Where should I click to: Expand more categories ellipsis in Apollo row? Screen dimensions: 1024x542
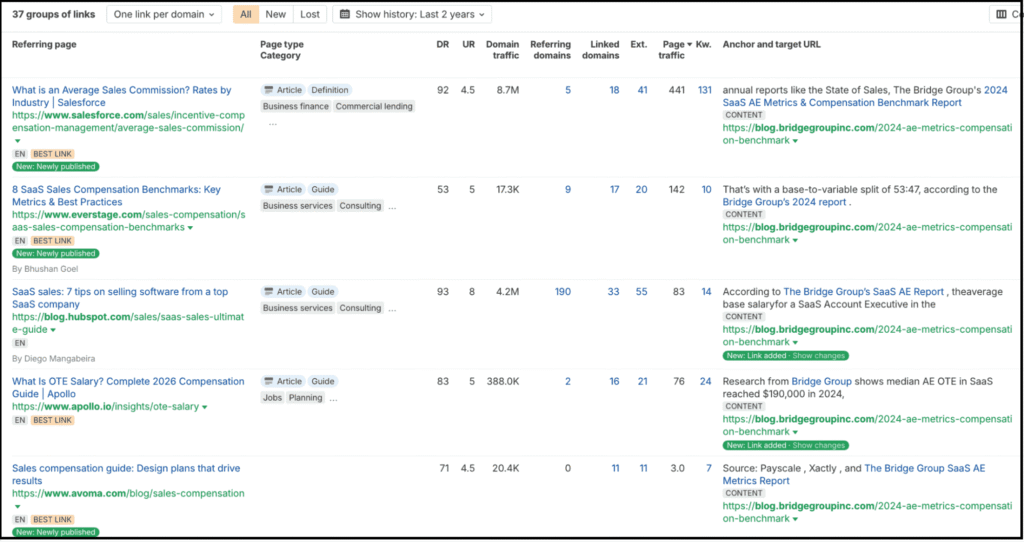tap(333, 398)
